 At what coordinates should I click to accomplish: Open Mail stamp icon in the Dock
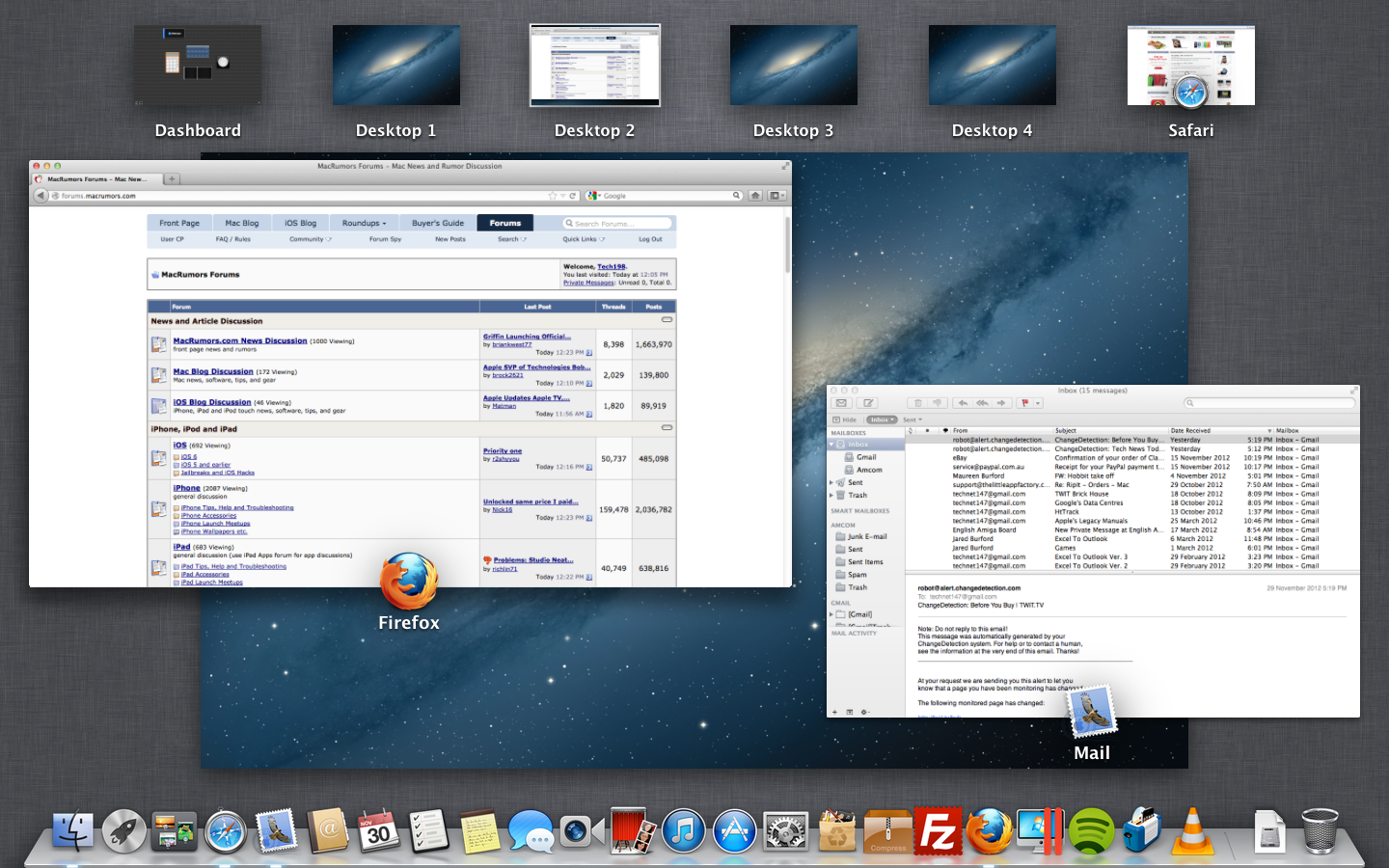tap(277, 830)
